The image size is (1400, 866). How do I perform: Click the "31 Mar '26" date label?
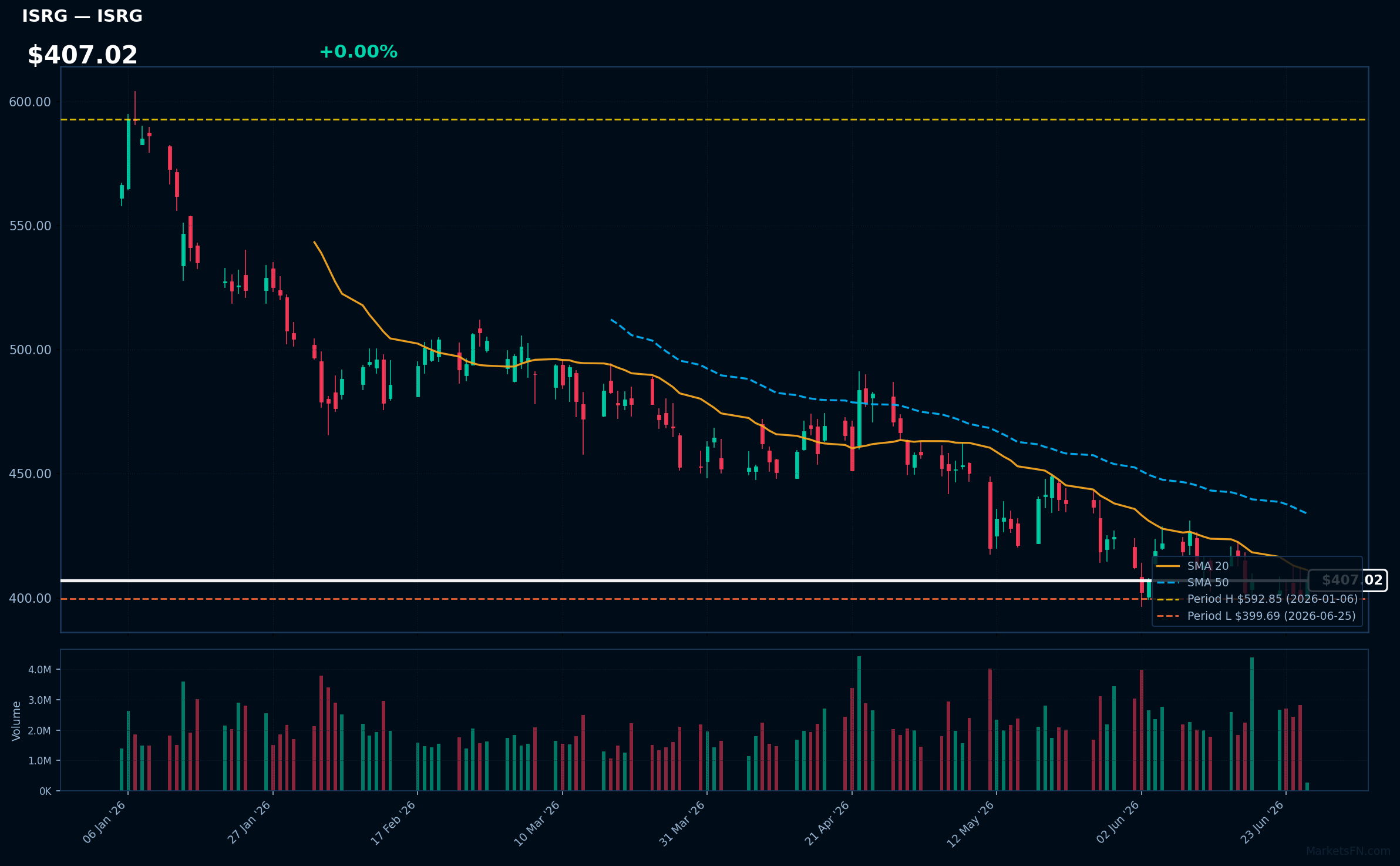[682, 823]
